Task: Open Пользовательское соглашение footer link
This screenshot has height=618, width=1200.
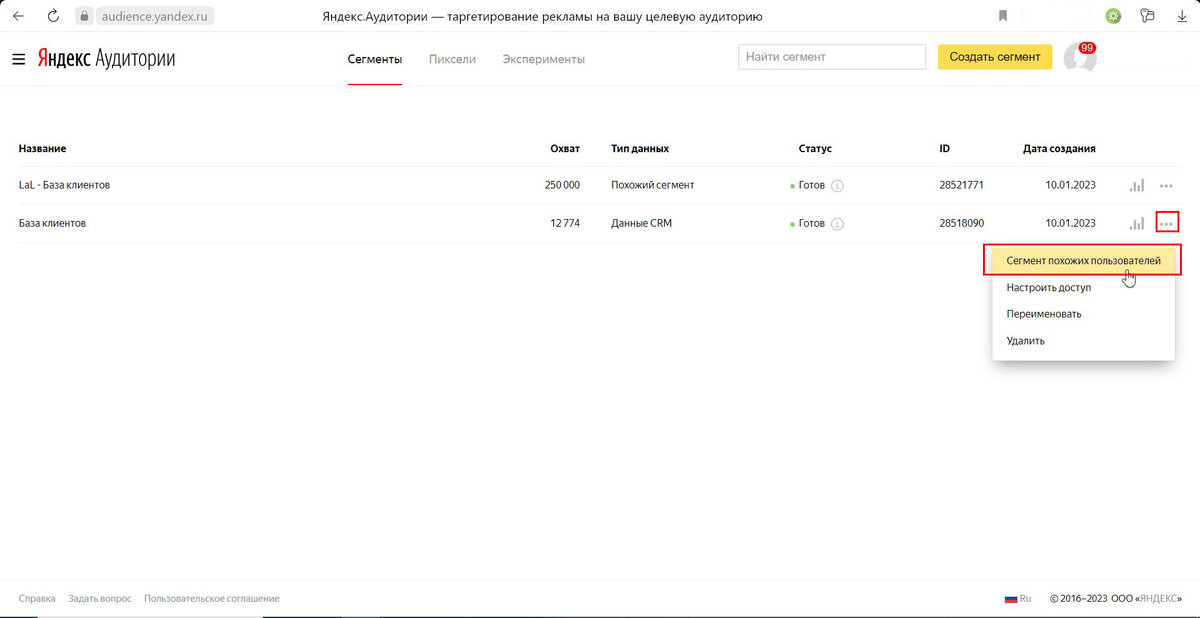Action: pyautogui.click(x=212, y=598)
